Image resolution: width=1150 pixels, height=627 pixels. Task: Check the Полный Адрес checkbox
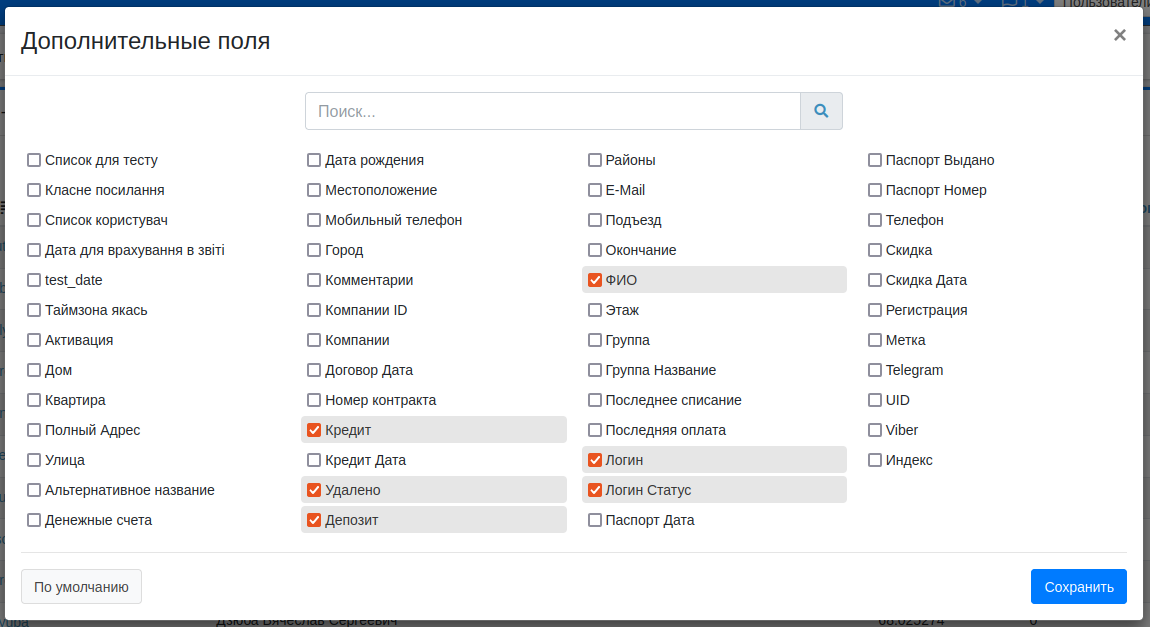34,430
